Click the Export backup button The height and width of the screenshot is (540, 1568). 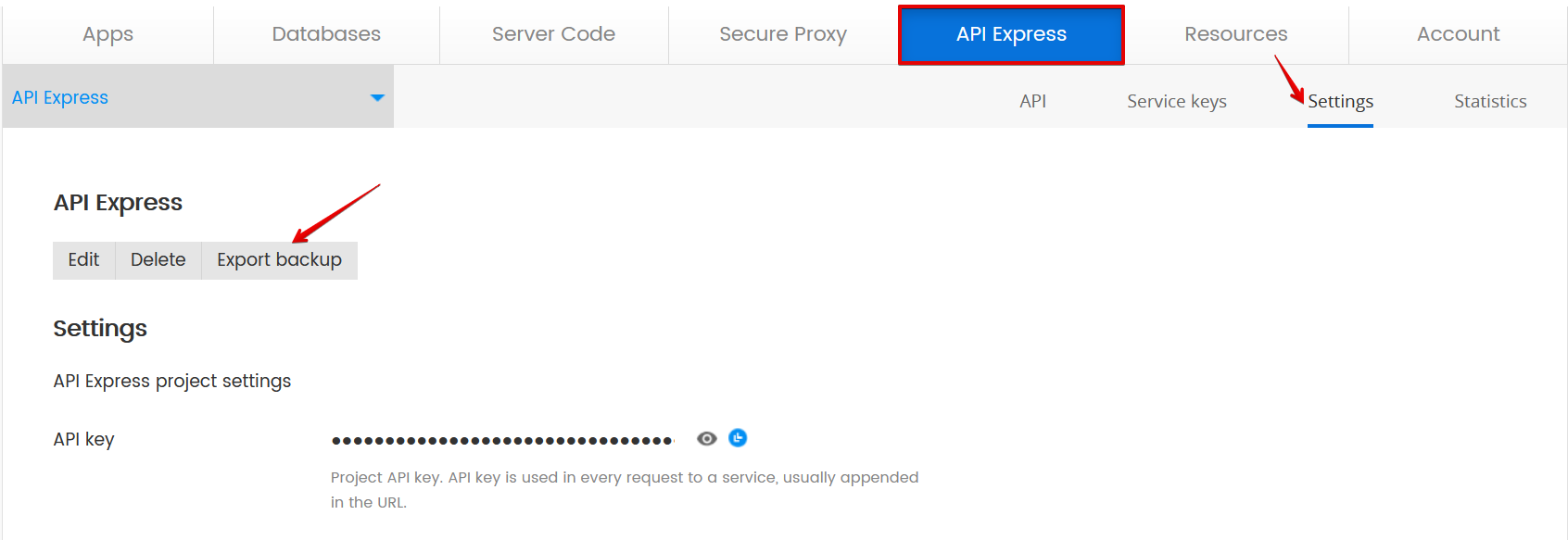(279, 260)
